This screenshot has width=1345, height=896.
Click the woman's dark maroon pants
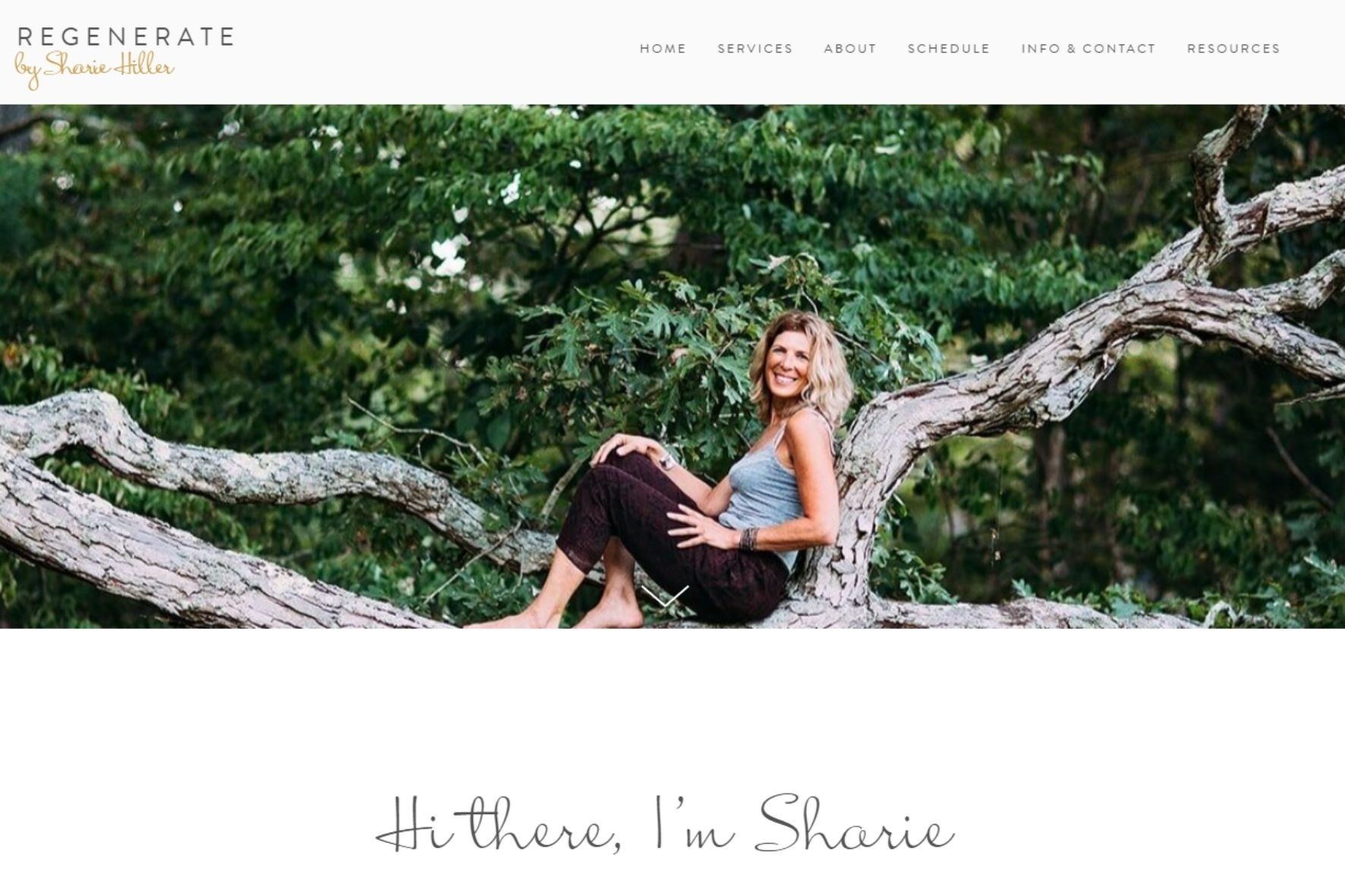point(668,539)
